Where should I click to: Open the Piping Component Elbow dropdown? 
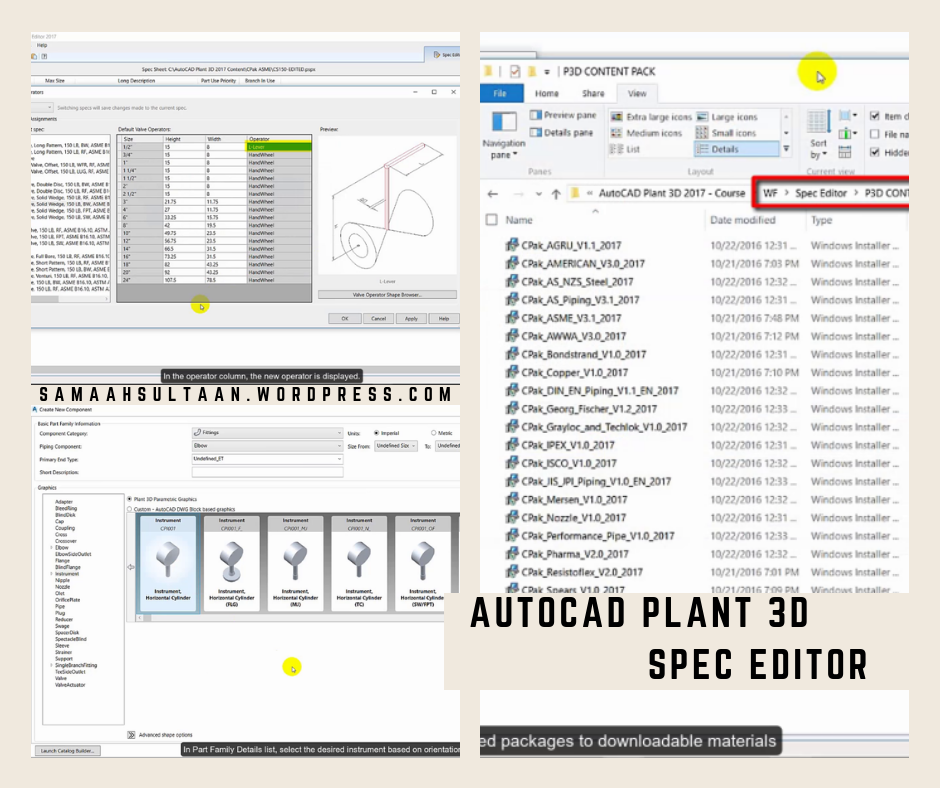tap(267, 446)
